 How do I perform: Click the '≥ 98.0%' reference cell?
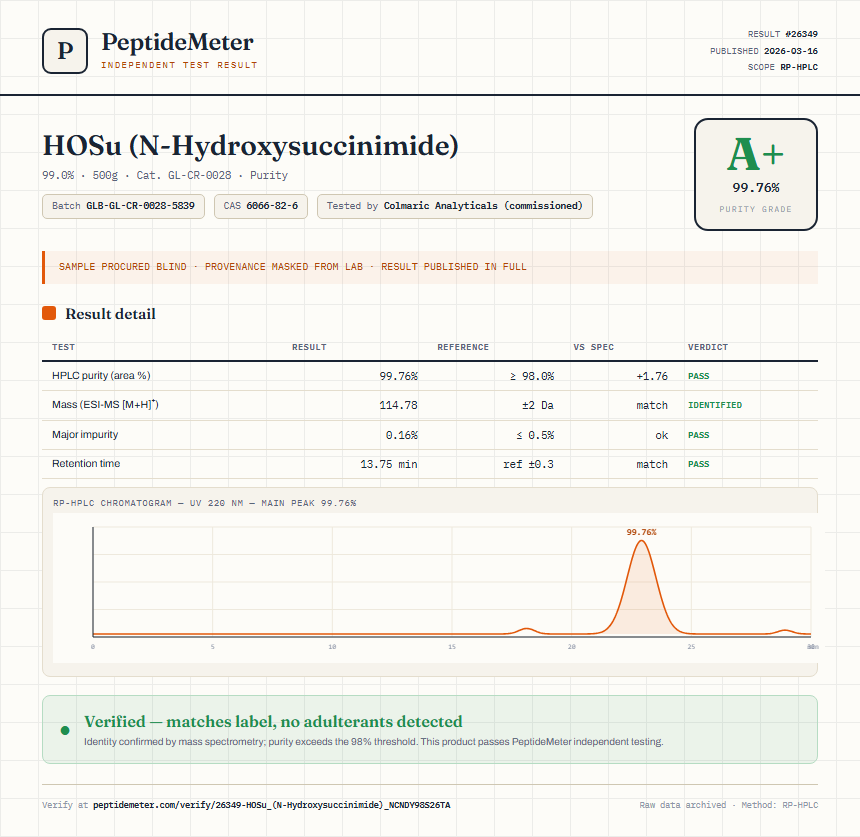pyautogui.click(x=532, y=376)
